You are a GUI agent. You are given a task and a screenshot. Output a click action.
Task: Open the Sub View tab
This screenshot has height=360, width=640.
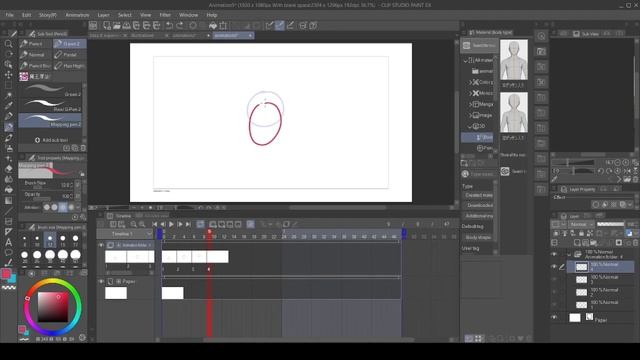586,34
